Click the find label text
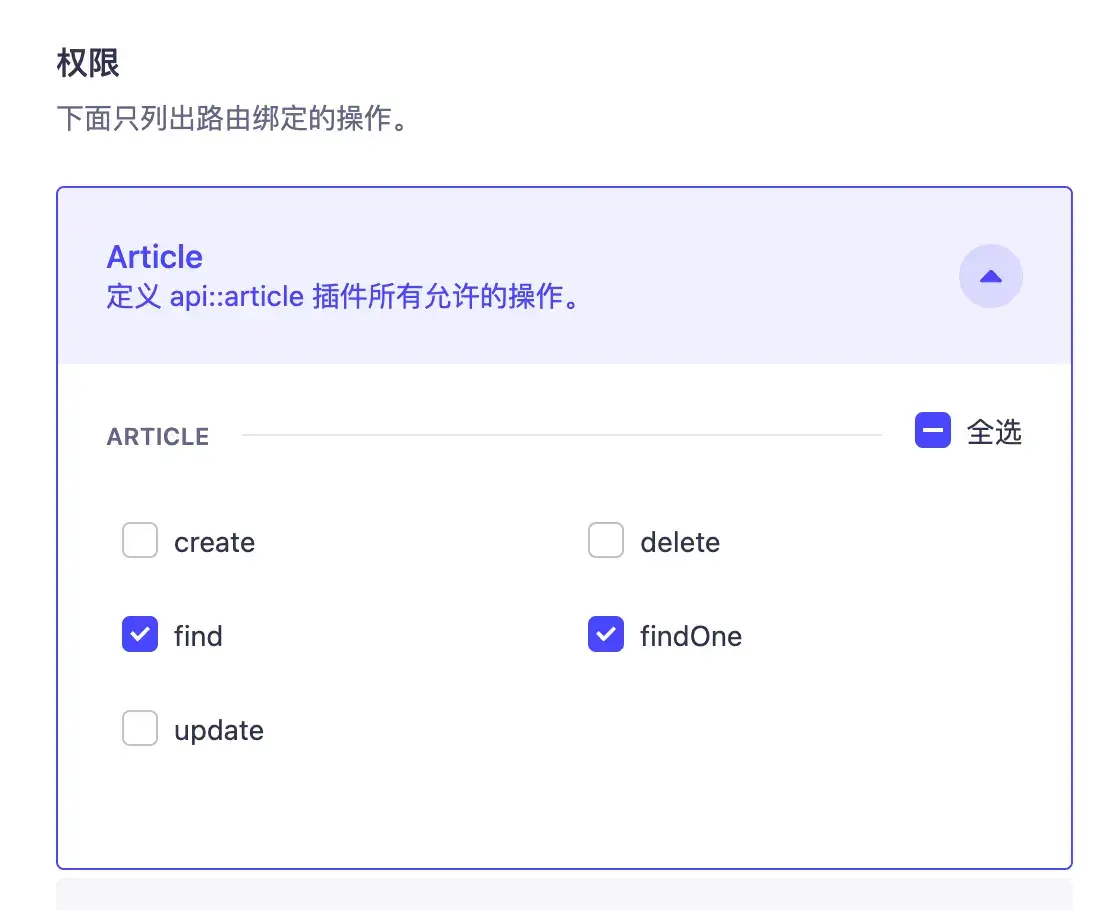Viewport: 1096px width, 910px height. click(198, 636)
